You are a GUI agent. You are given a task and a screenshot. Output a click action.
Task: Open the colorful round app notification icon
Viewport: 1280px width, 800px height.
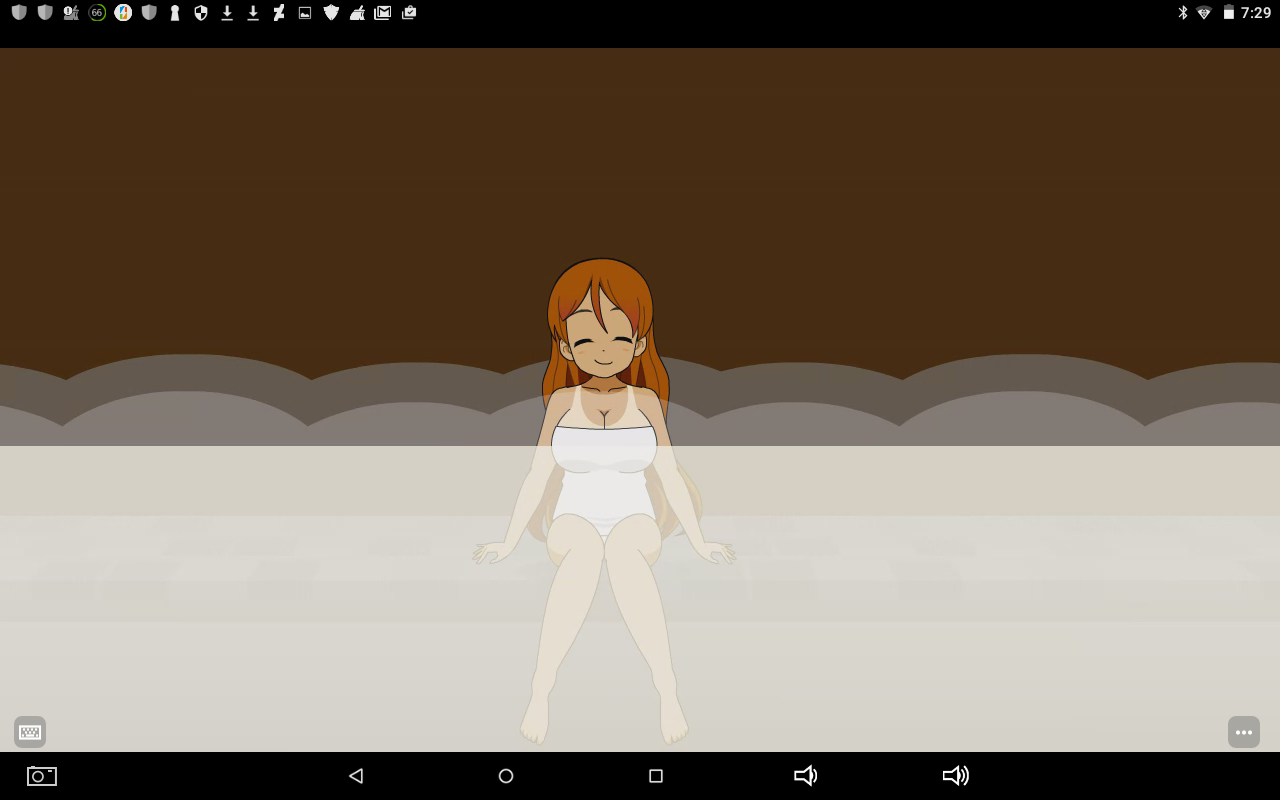coord(123,13)
